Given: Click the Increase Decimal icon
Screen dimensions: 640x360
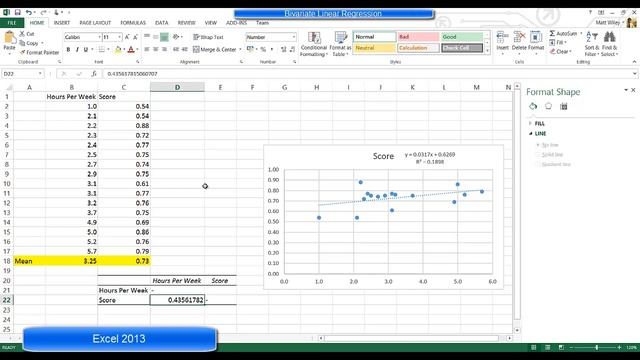Looking at the screenshot, I should [283, 49].
